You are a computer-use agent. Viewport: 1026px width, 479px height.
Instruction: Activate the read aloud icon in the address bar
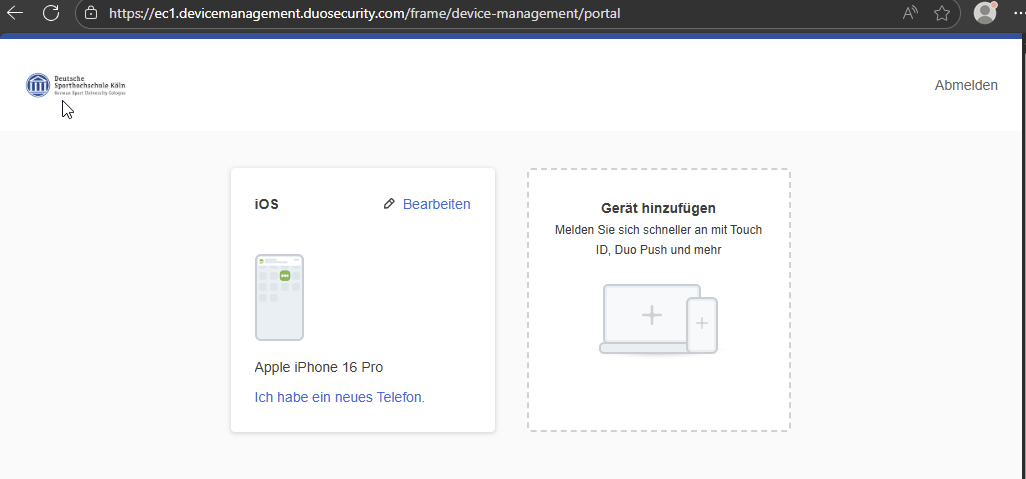[x=910, y=14]
